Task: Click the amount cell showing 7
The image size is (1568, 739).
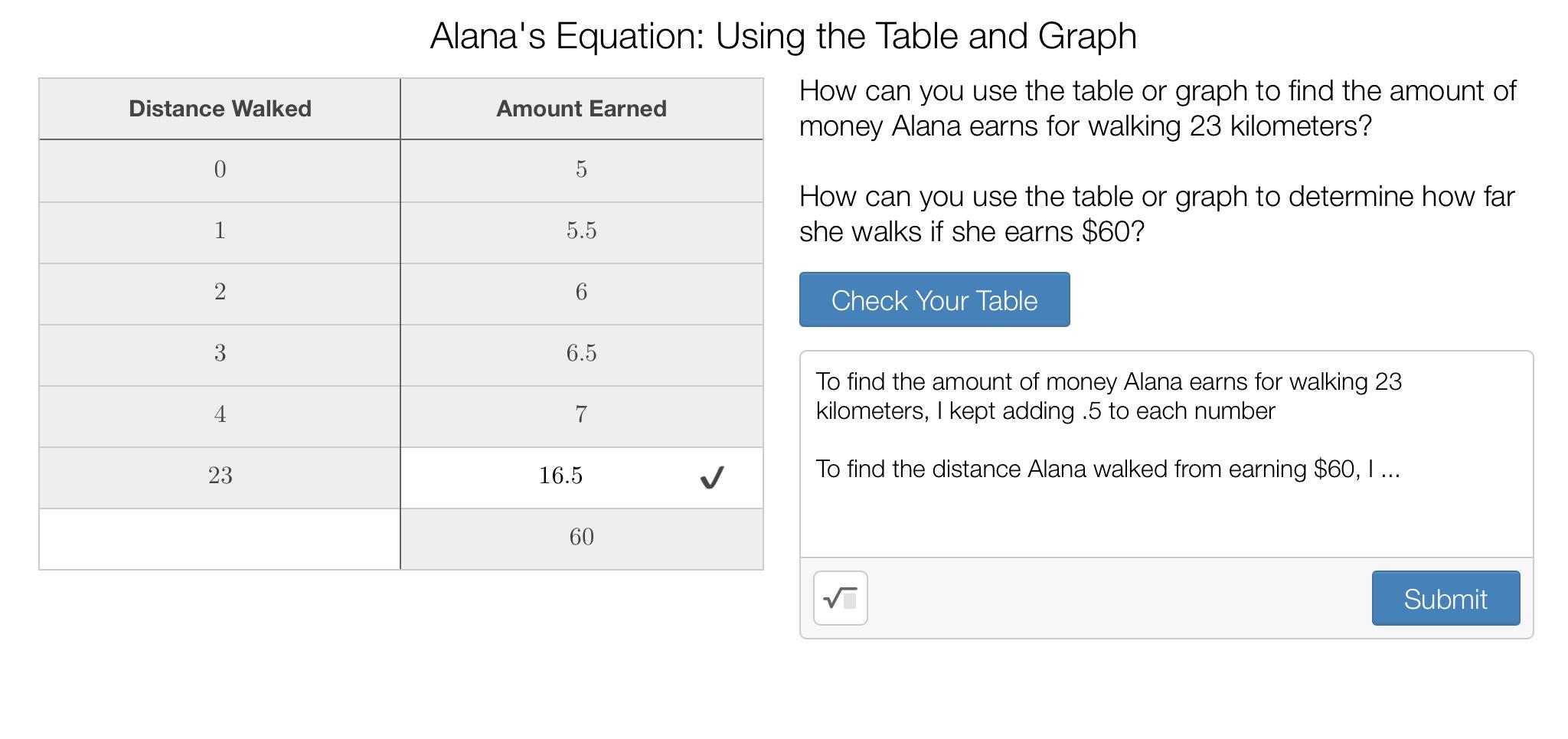Action: coord(581,415)
